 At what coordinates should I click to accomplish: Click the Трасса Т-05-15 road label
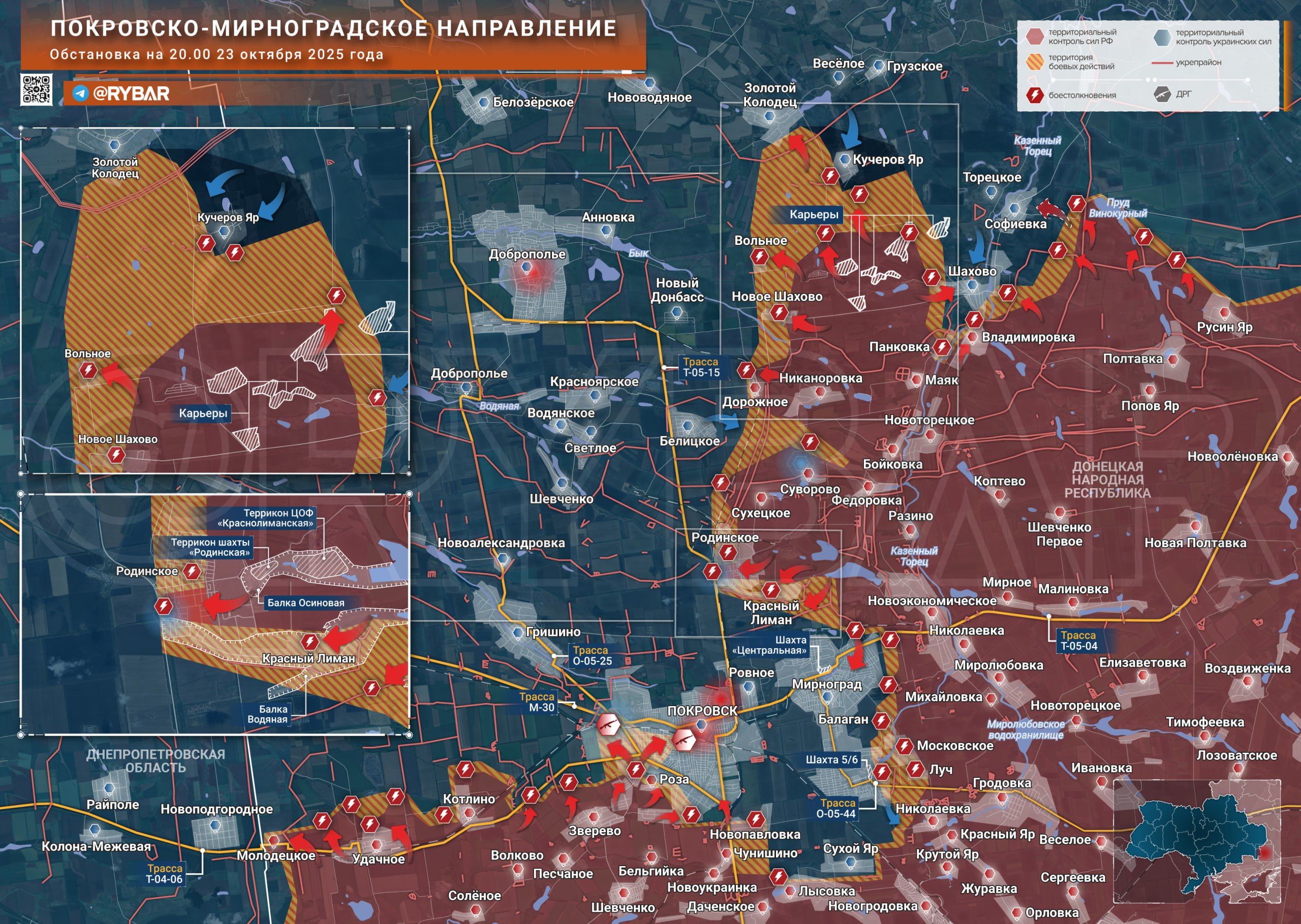point(701,367)
